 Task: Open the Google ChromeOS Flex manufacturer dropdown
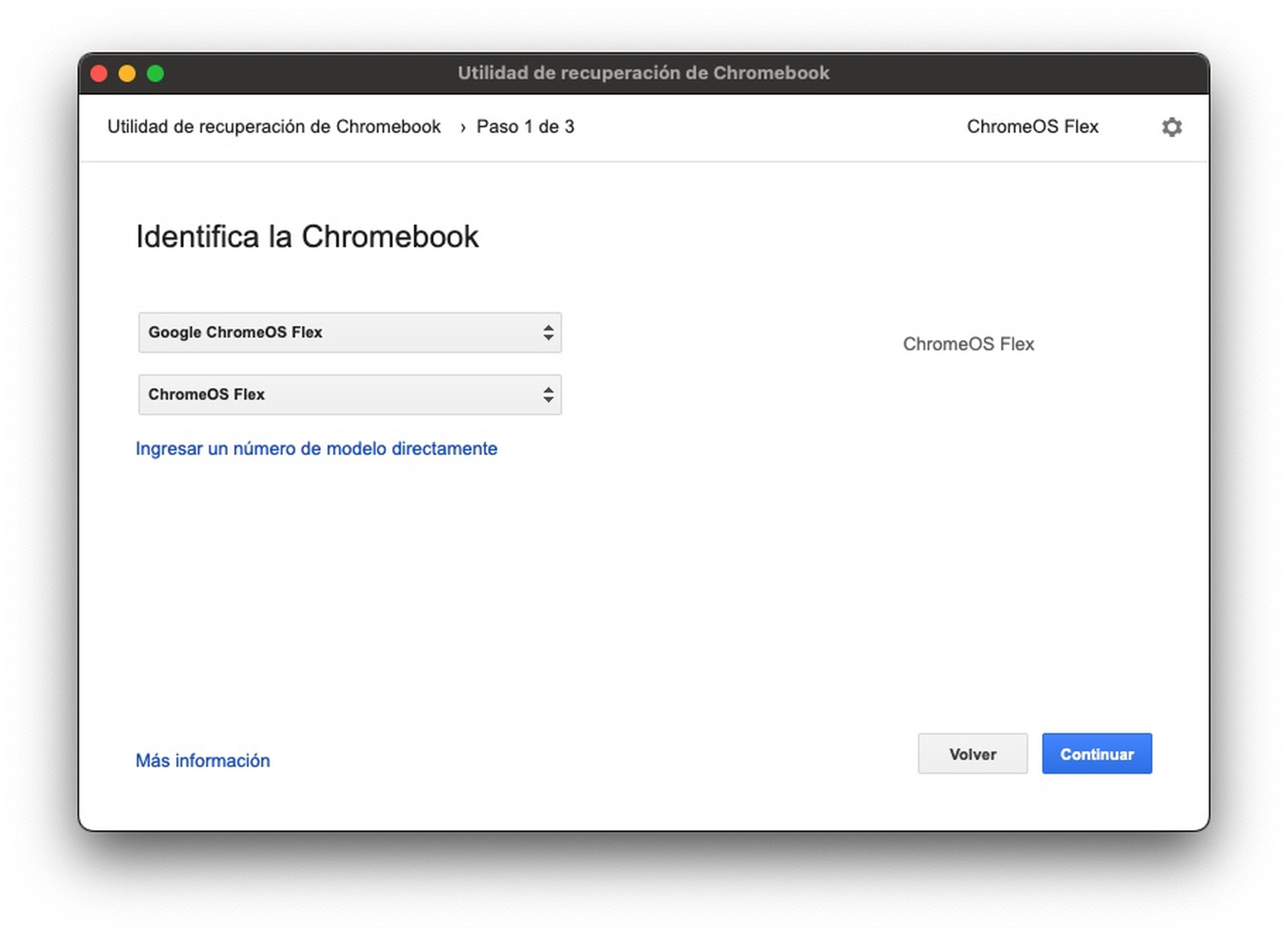[350, 332]
